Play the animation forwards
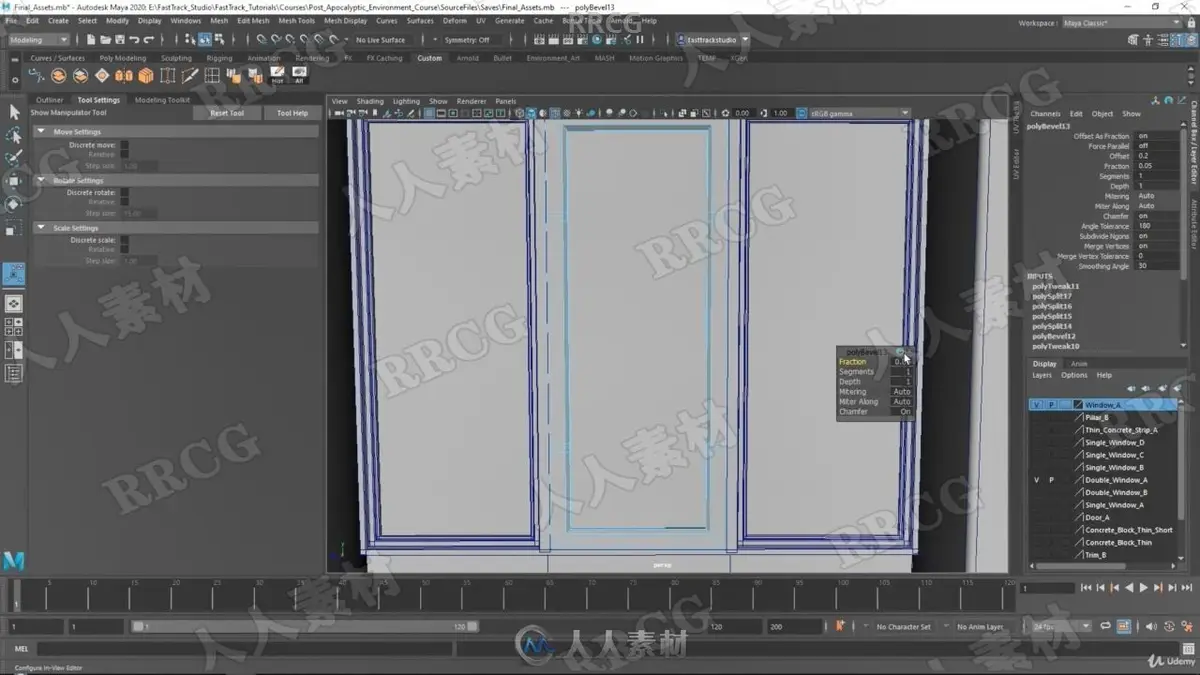The height and width of the screenshot is (675, 1200). [x=1144, y=588]
